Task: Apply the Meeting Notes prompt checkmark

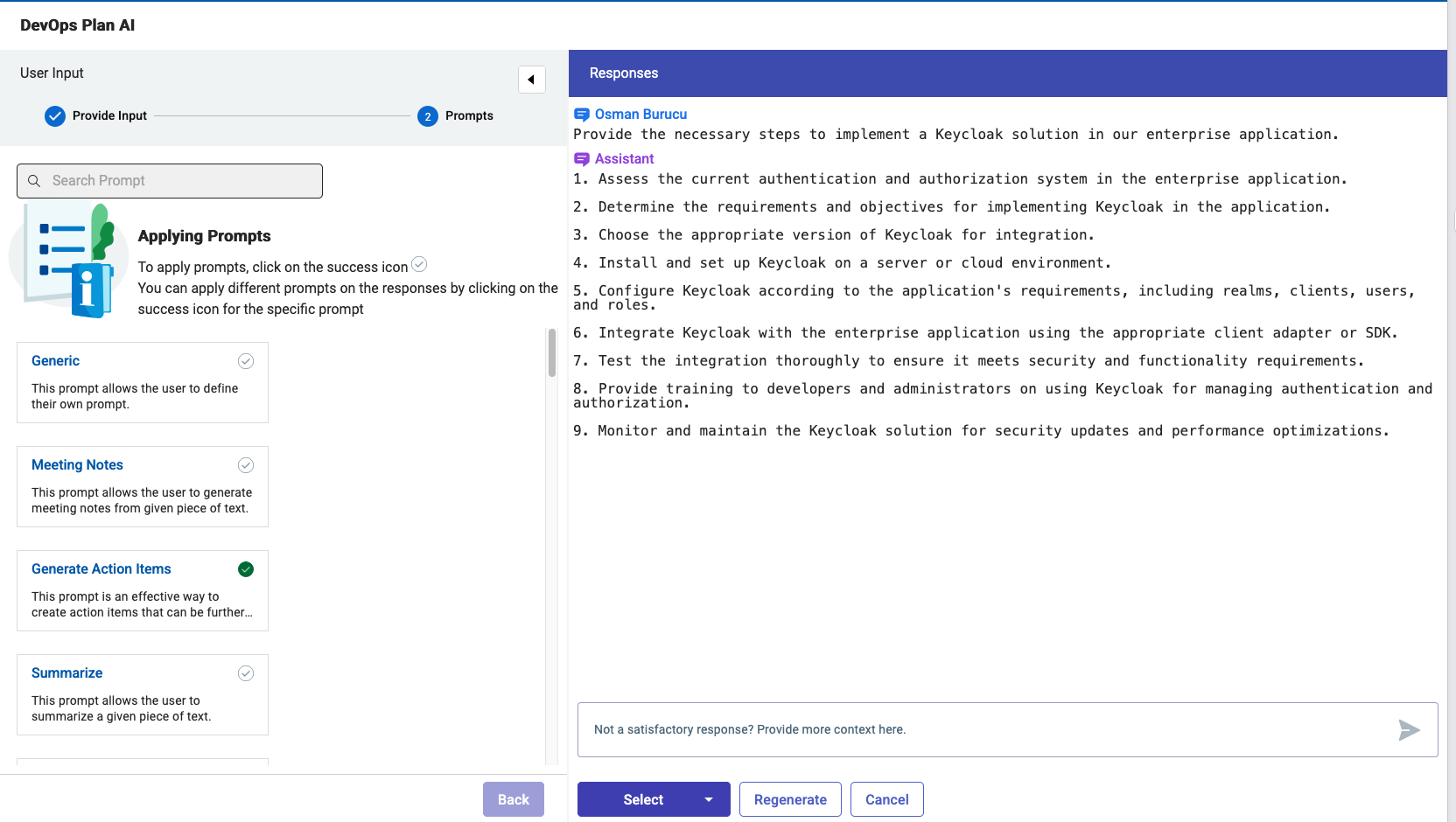Action: pyautogui.click(x=246, y=465)
